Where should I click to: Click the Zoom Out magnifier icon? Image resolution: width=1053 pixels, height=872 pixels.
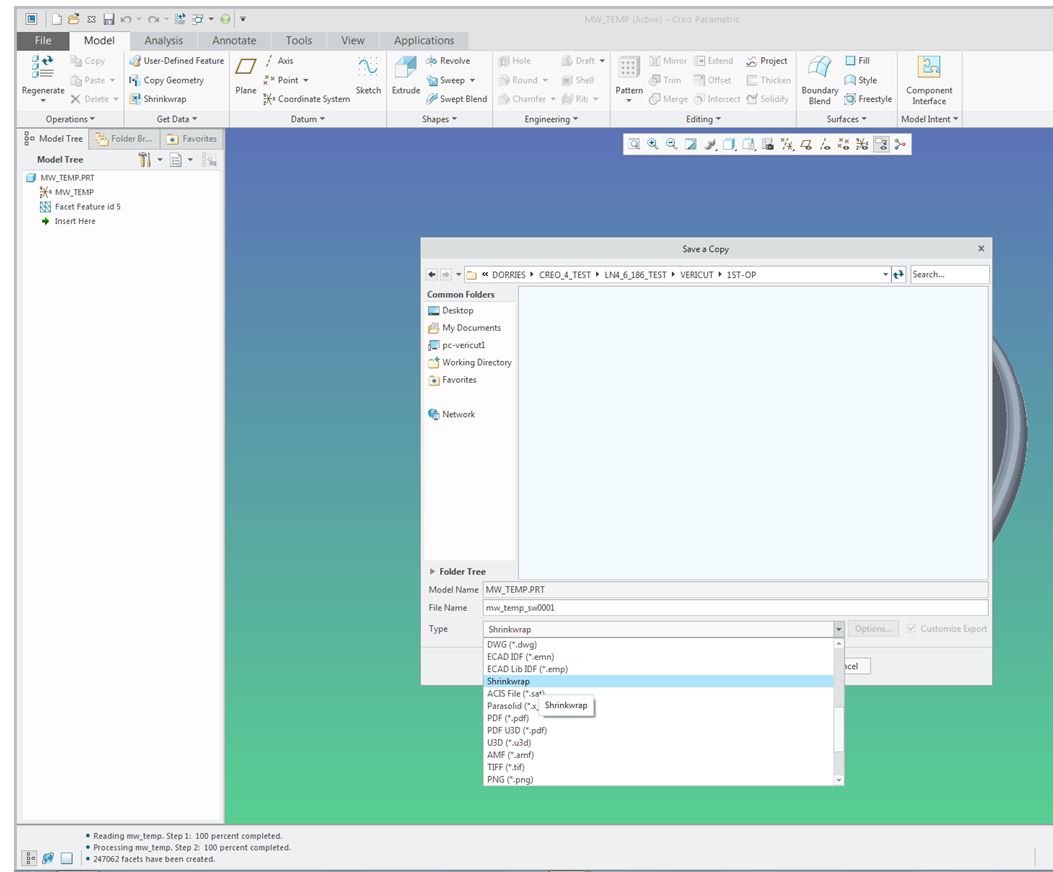[x=672, y=144]
